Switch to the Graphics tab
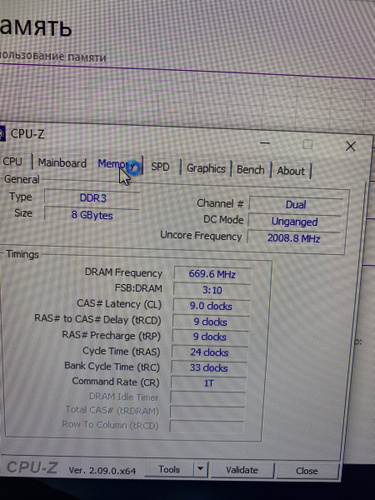Image resolution: width=375 pixels, height=500 pixels. tap(206, 168)
